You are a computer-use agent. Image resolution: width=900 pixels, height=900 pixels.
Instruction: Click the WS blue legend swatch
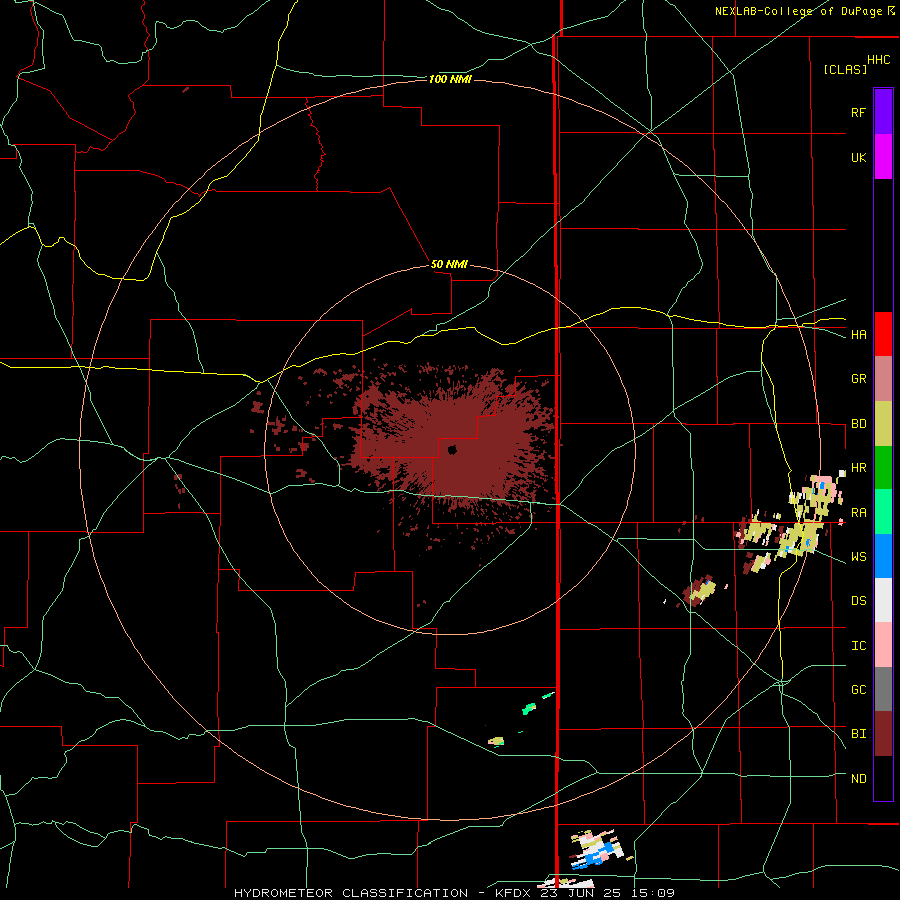tap(883, 556)
